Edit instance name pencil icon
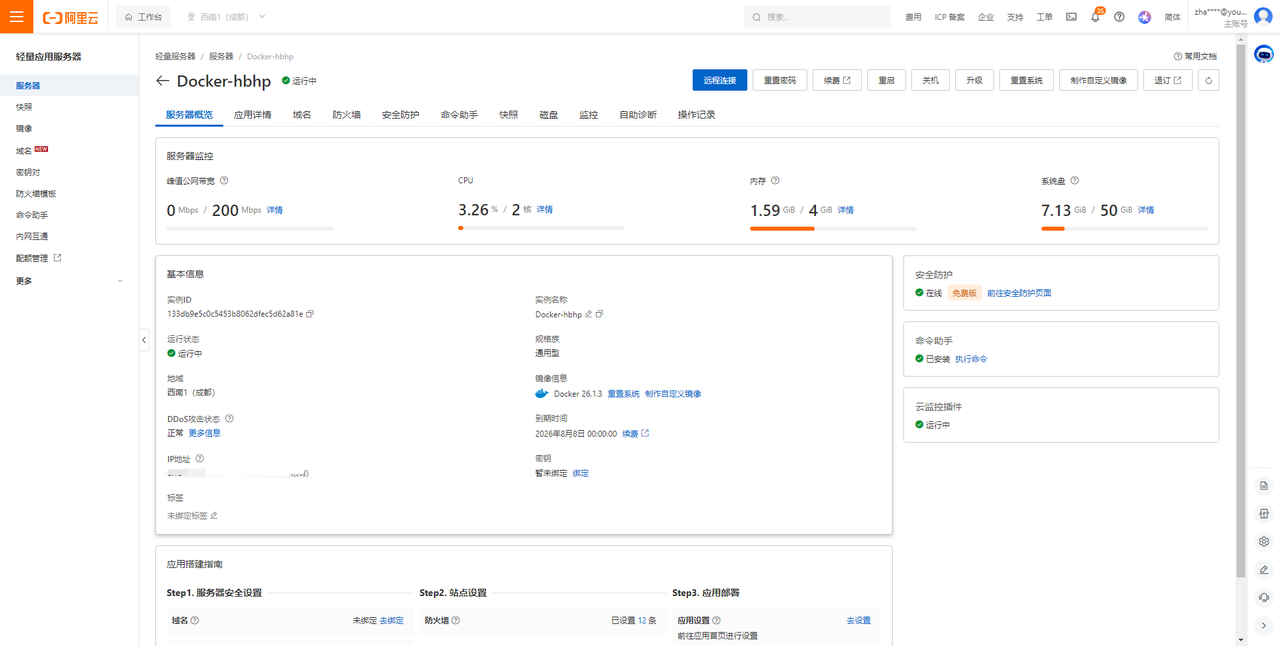 pyautogui.click(x=589, y=314)
